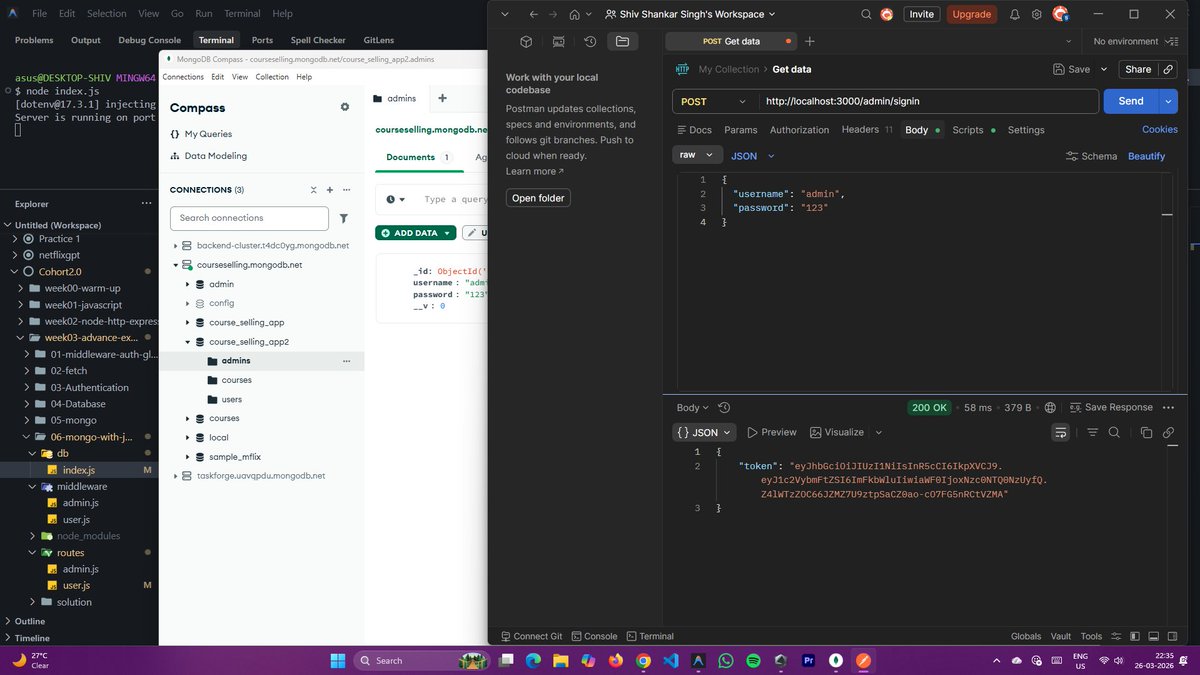
Task: Copy request link icon beside Share
Action: (x=1168, y=69)
